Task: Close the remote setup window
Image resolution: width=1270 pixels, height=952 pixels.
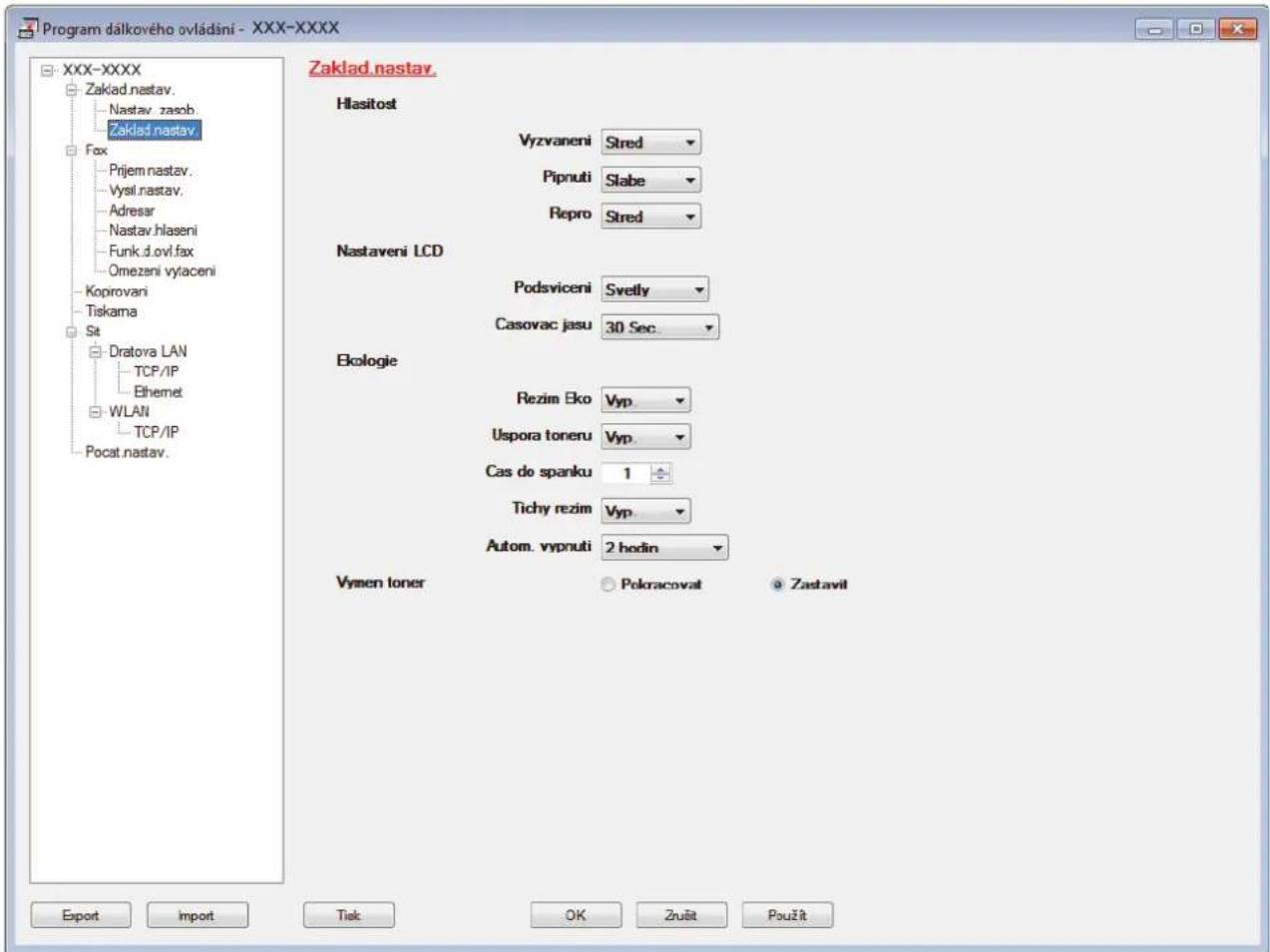Action: coord(1238,29)
